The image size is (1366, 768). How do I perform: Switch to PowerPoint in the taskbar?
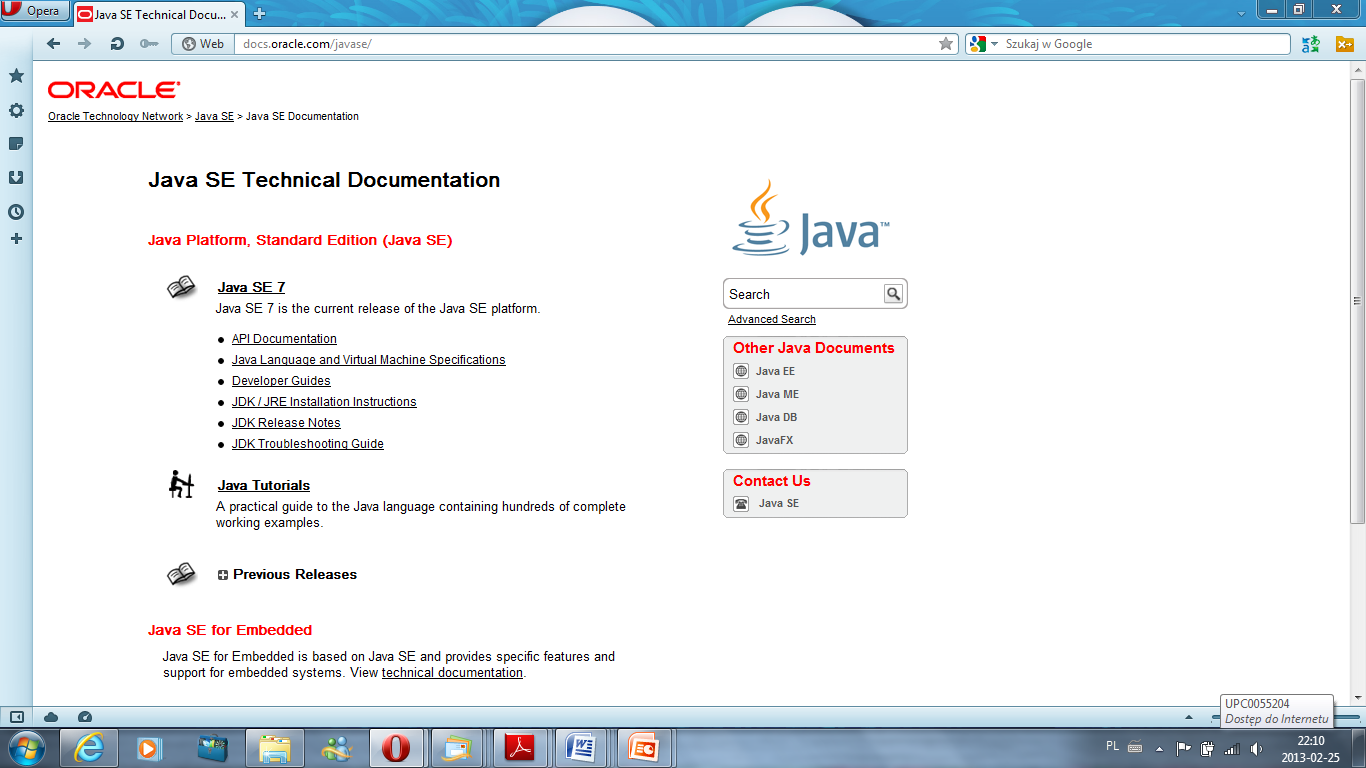[x=644, y=747]
